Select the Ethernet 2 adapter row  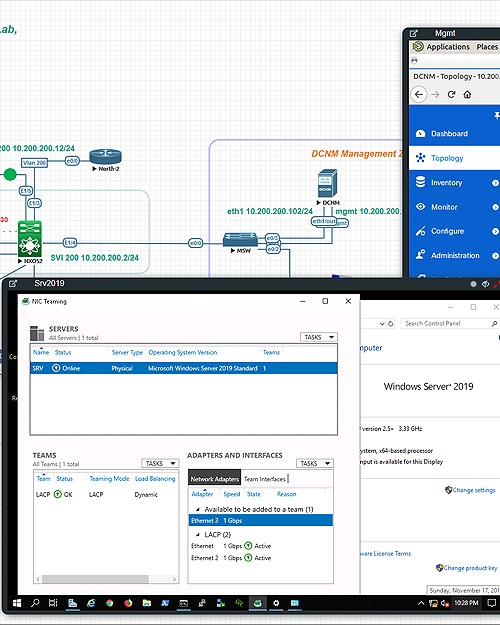[x=260, y=558]
